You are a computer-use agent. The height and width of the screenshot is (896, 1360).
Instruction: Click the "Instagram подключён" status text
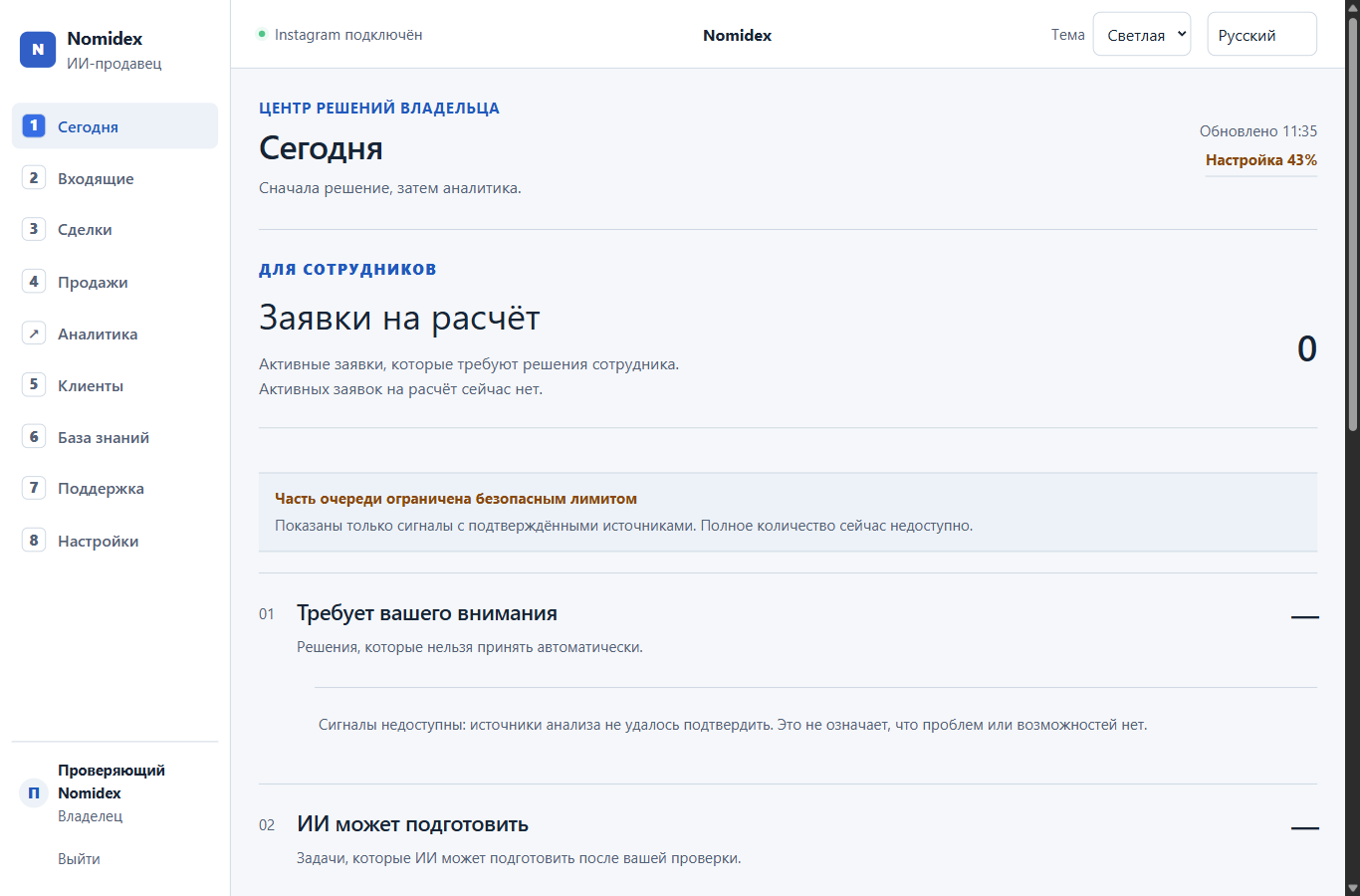point(348,35)
